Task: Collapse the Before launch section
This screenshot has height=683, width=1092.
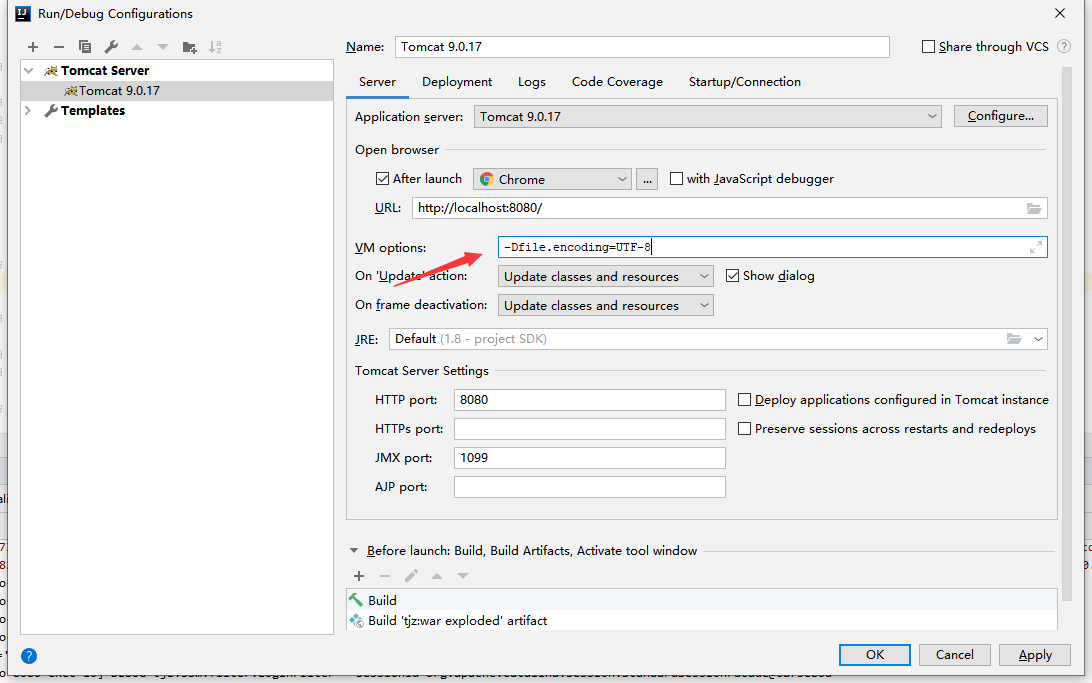Action: tap(354, 551)
